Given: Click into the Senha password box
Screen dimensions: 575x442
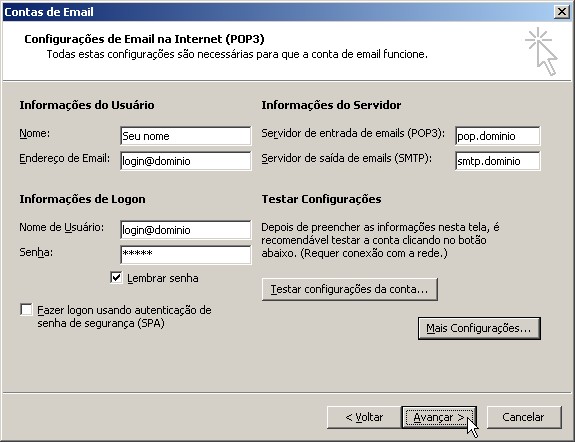Looking at the screenshot, I should [186, 255].
